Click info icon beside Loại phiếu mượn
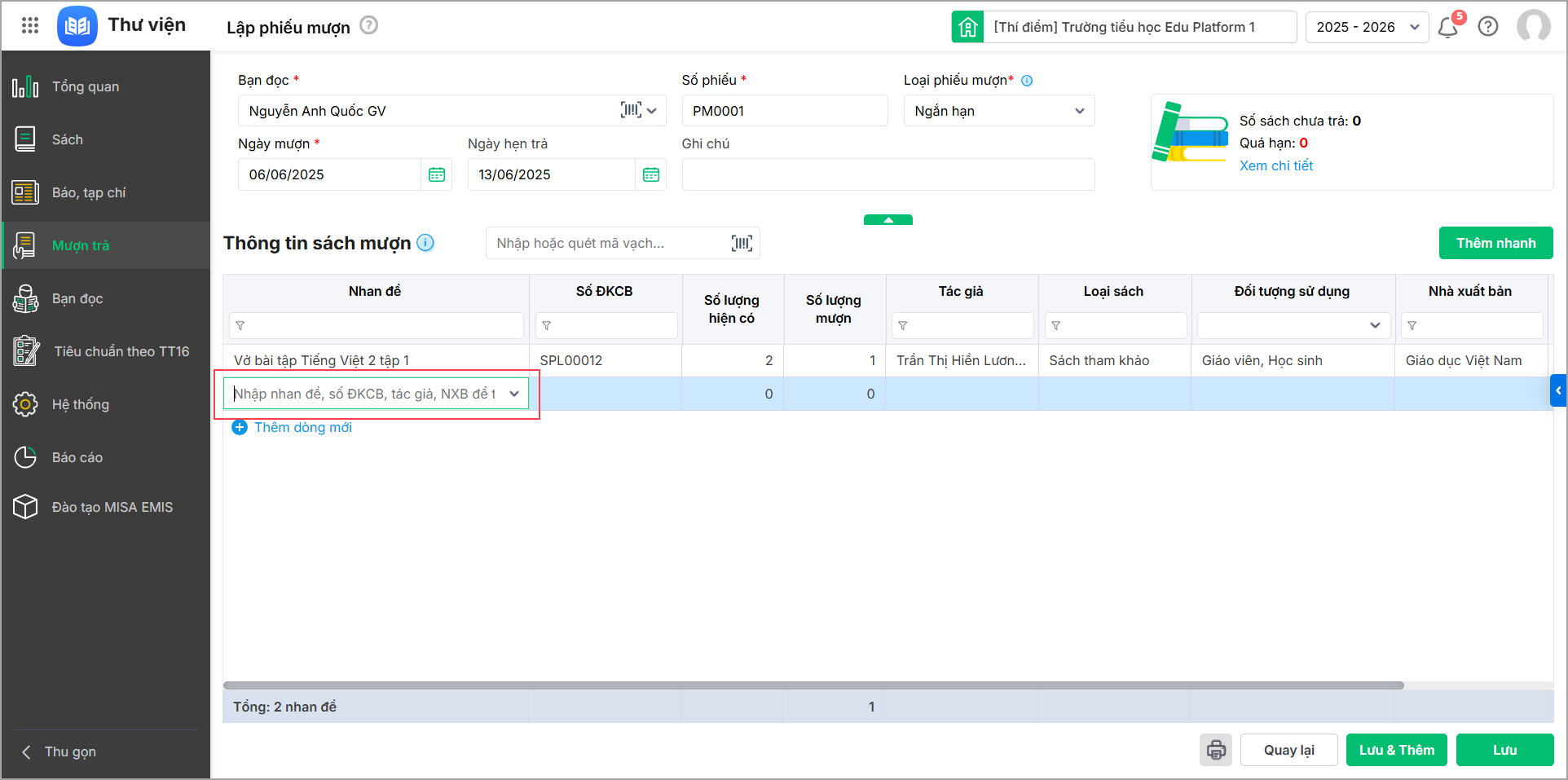1568x780 pixels. click(x=1027, y=81)
